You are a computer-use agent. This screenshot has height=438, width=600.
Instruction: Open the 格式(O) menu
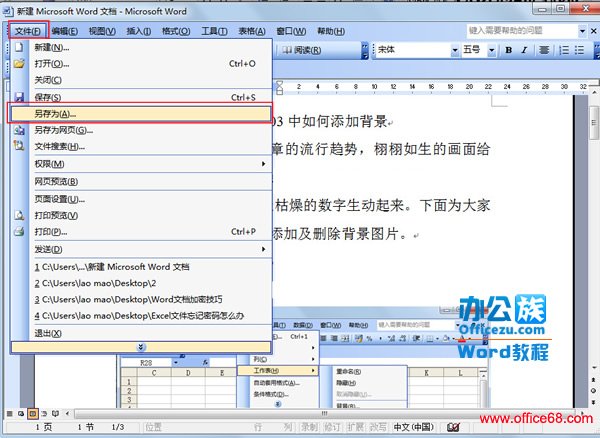[176, 31]
